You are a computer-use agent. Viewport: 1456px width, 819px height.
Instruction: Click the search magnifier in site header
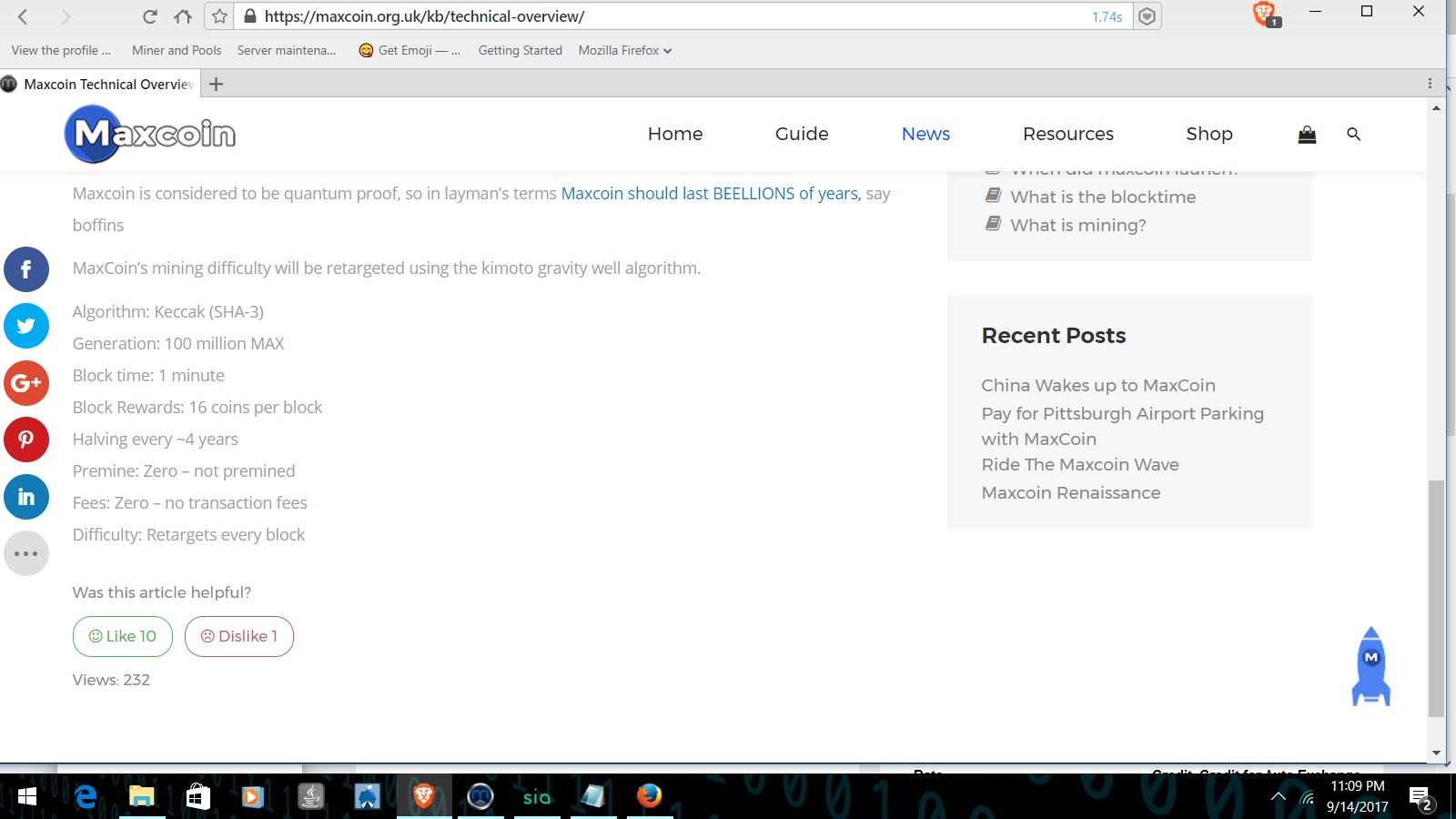(1353, 135)
